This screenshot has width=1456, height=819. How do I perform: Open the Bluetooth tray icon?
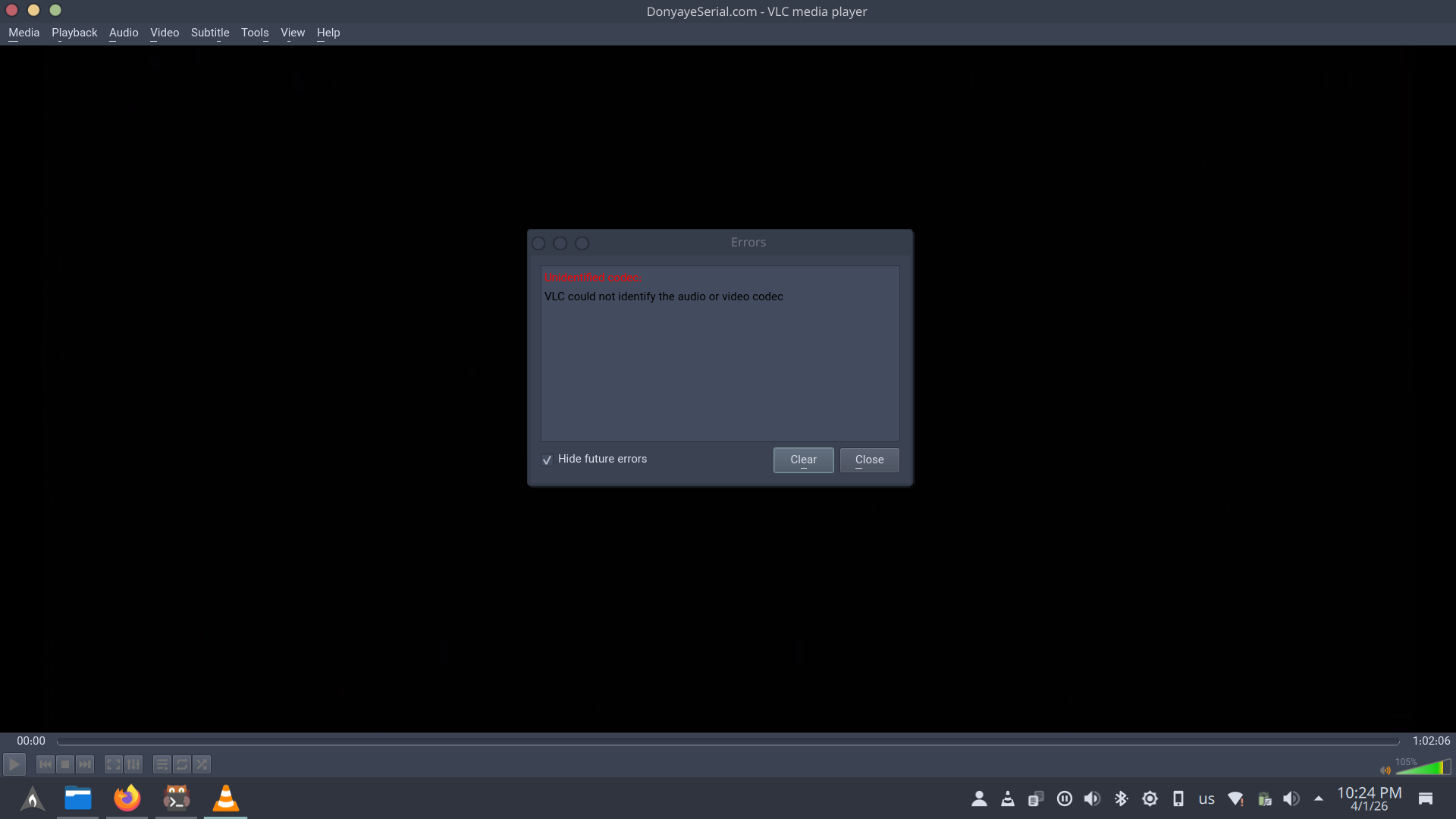click(1122, 799)
